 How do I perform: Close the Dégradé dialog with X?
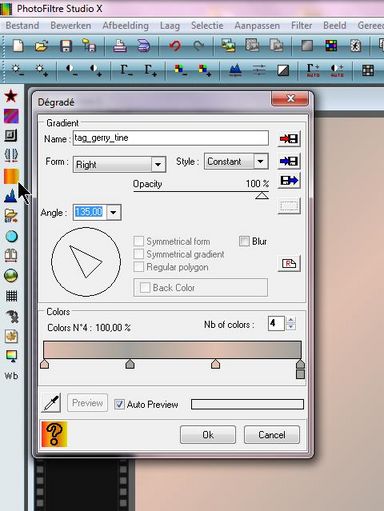pyautogui.click(x=290, y=98)
